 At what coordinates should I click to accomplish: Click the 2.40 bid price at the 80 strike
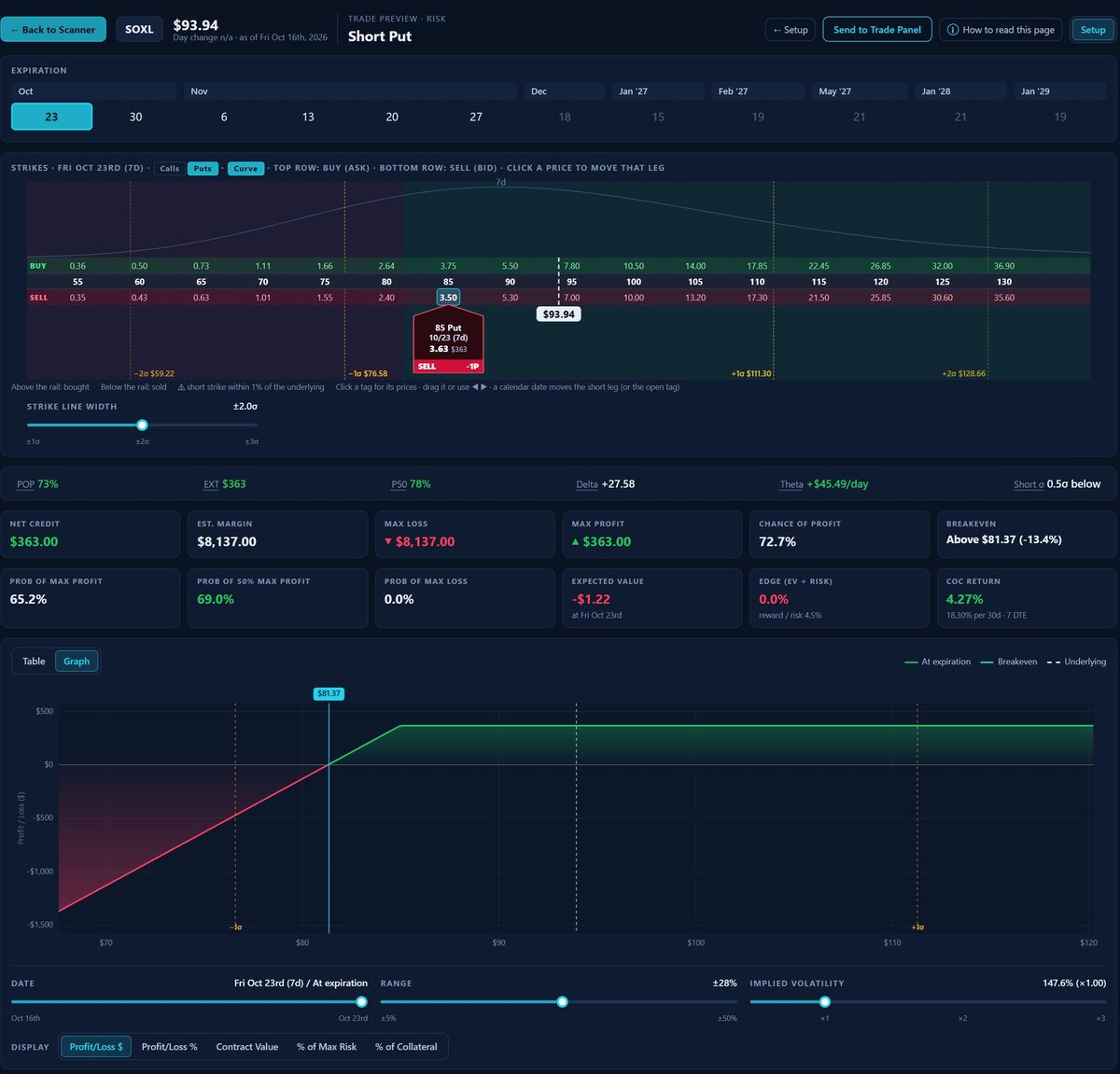[x=386, y=298]
